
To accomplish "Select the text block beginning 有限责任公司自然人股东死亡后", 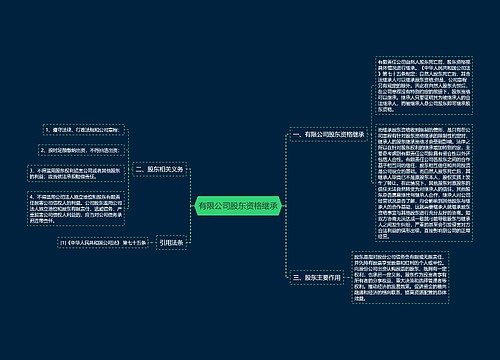I will point(424,85).
